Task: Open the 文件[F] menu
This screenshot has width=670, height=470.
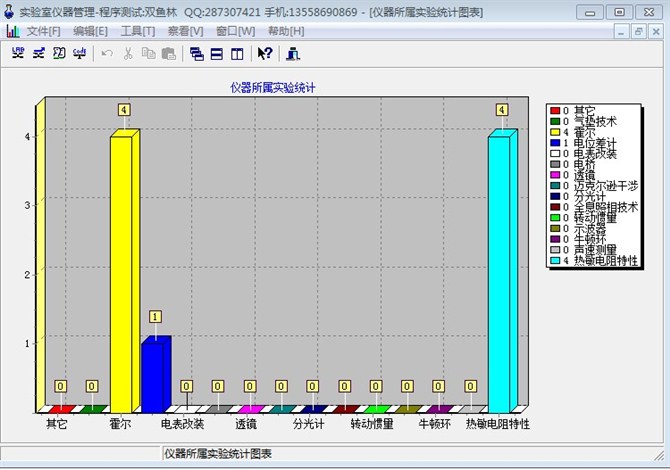Action: coord(44,31)
